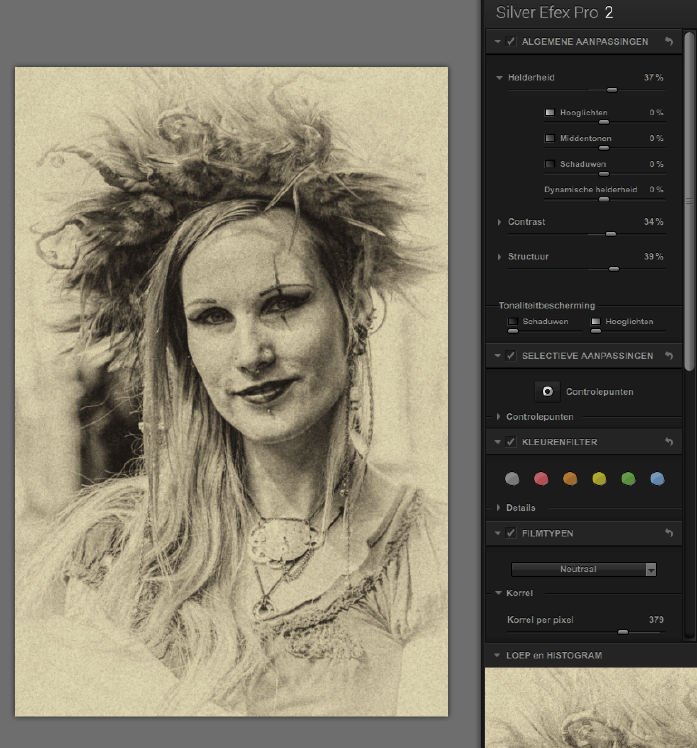Click the Dynamische helderheid 0 % value
Screen dimensions: 697x748
point(656,189)
